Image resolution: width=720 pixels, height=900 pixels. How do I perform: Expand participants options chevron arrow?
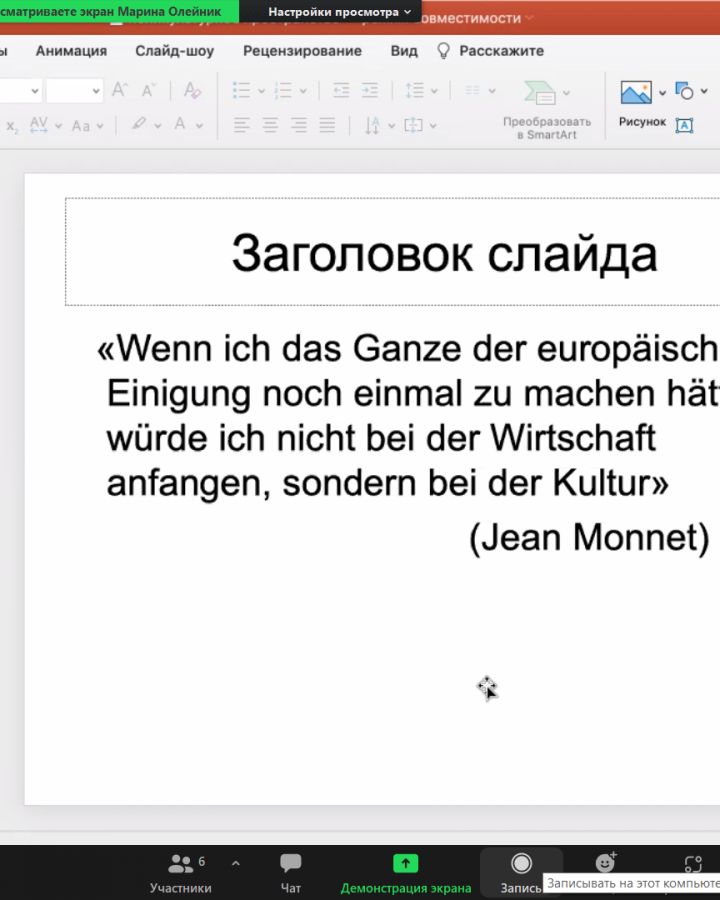236,862
